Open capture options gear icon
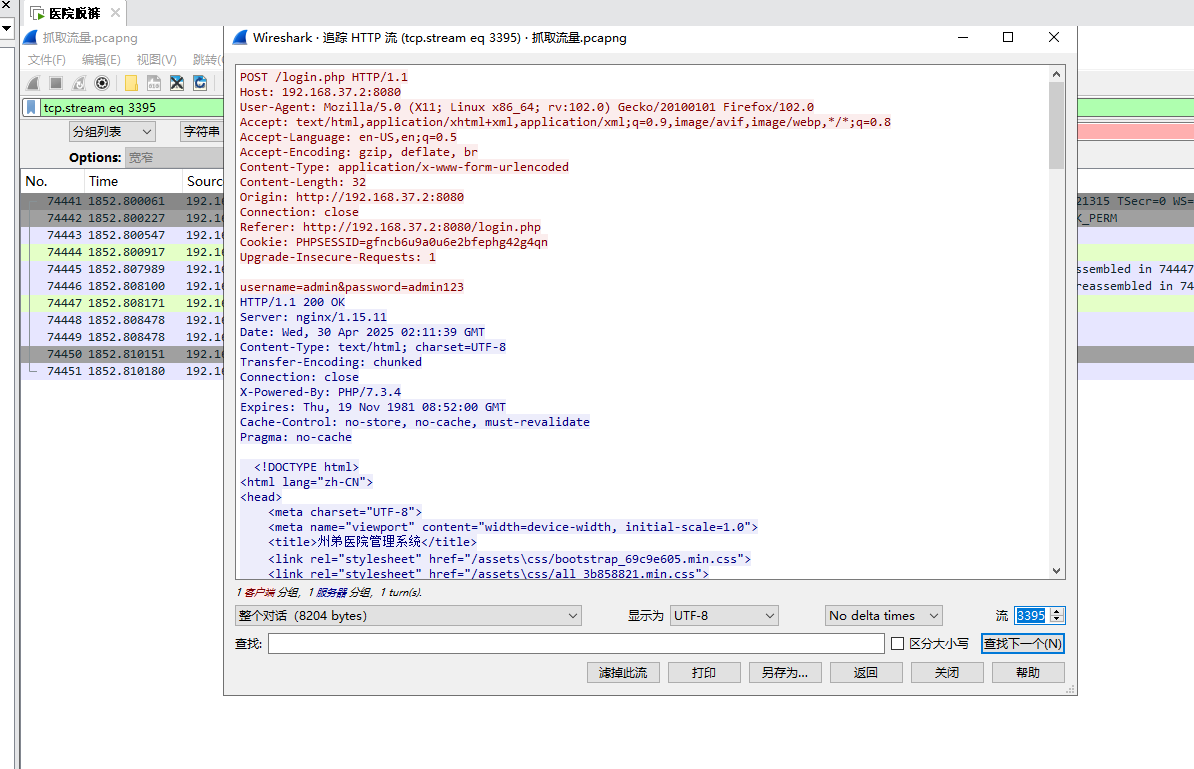 (x=101, y=83)
